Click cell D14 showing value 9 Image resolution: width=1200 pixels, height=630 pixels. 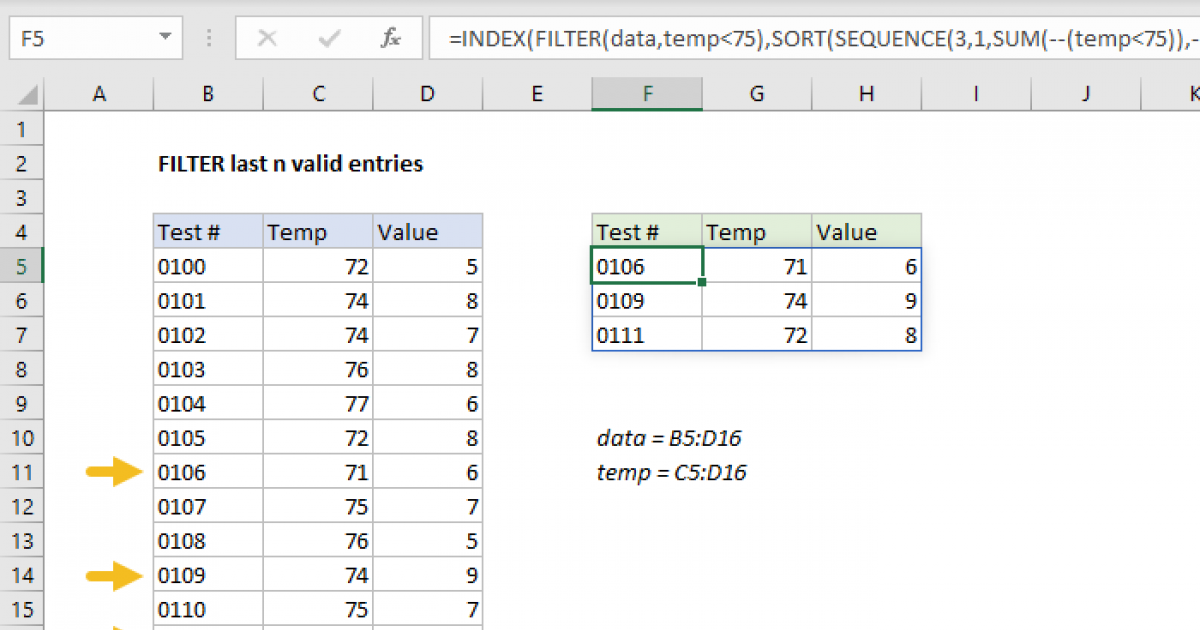427,574
